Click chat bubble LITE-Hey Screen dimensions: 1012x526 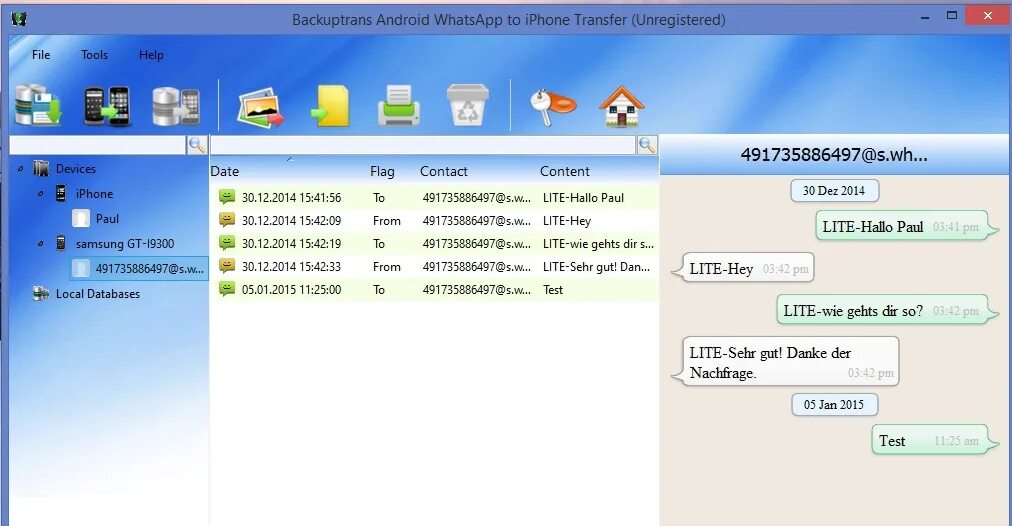(744, 268)
